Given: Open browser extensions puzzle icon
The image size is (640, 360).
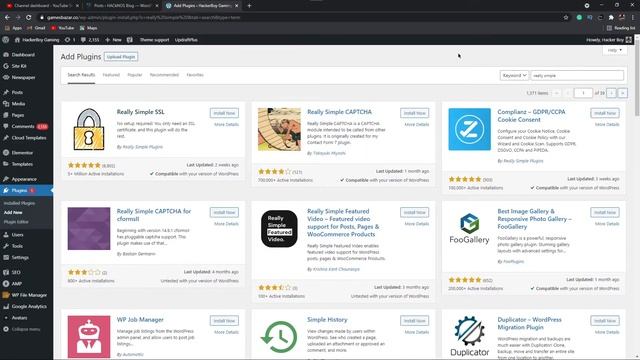Looking at the screenshot, I should click(611, 18).
